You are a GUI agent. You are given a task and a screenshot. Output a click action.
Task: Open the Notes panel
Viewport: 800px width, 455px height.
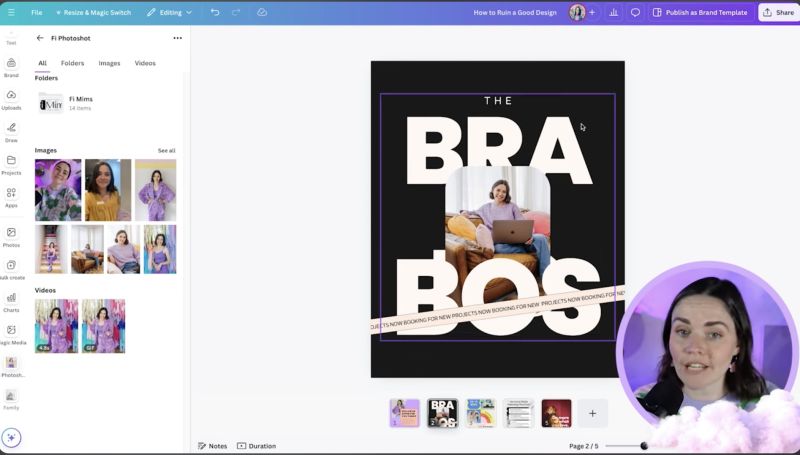(212, 446)
